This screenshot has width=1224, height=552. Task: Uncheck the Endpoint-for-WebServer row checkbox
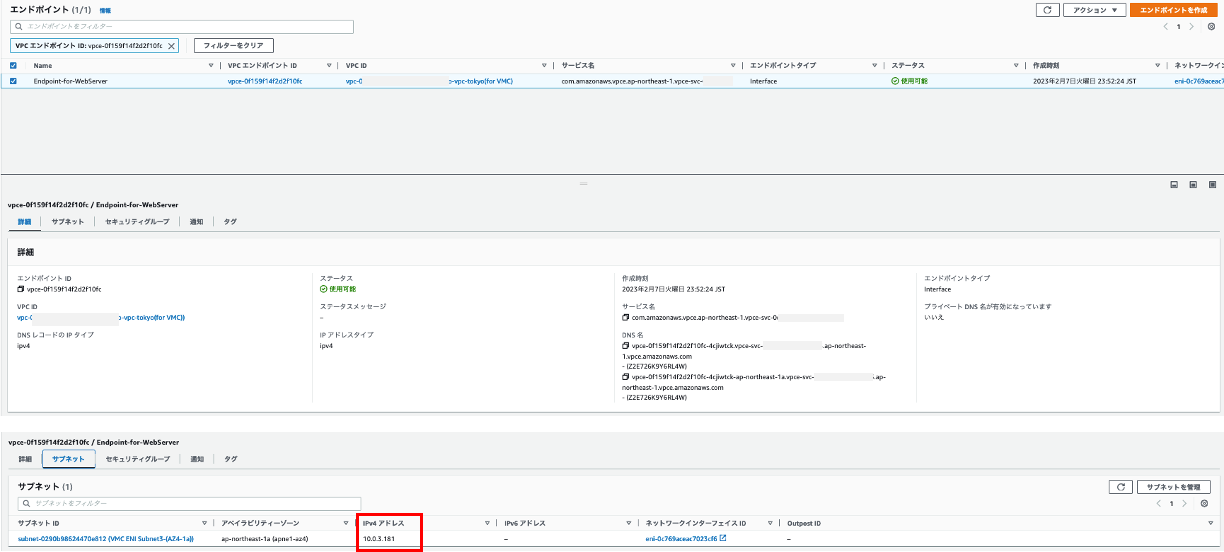tap(13, 81)
